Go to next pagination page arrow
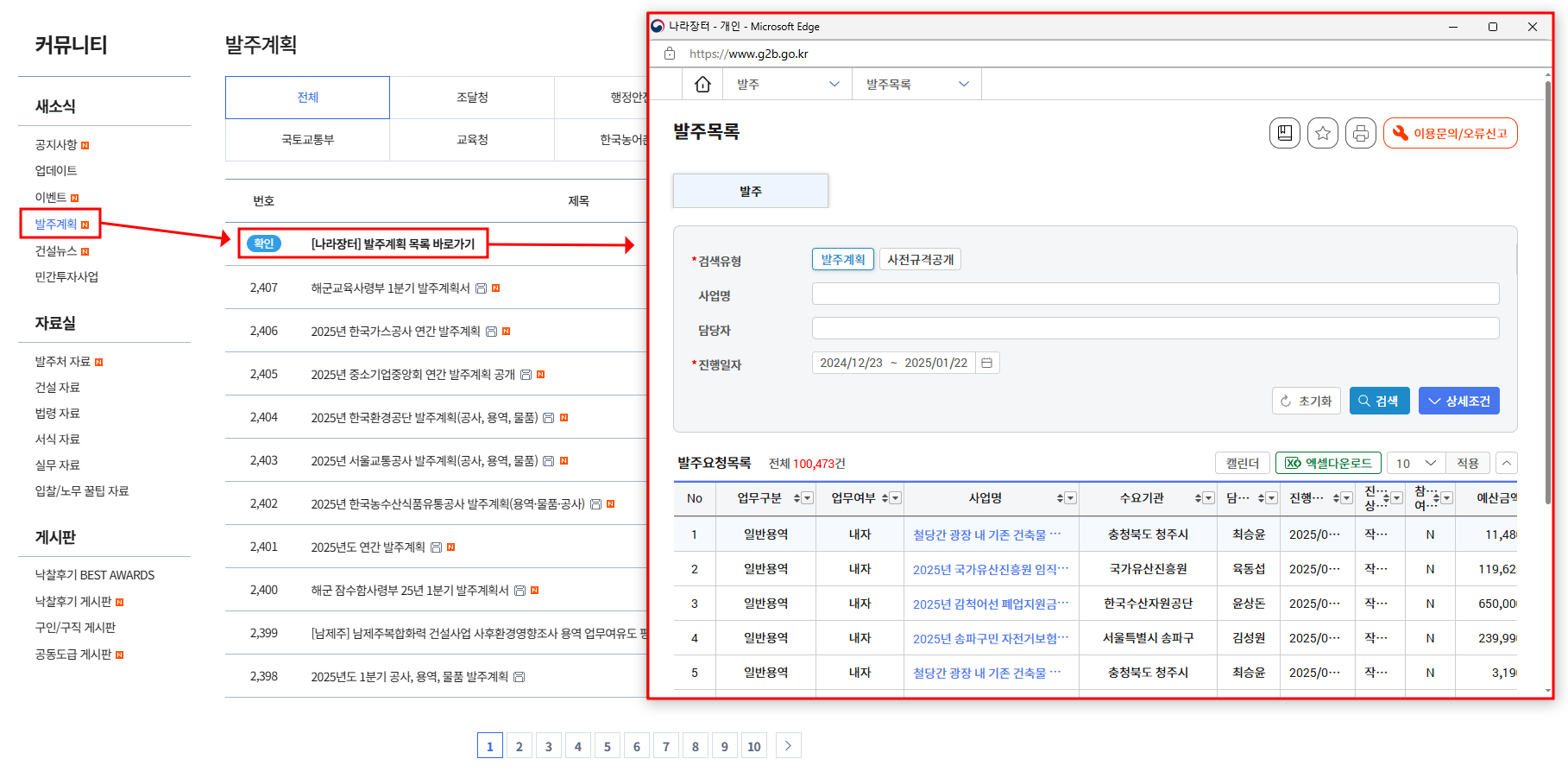 click(x=788, y=746)
